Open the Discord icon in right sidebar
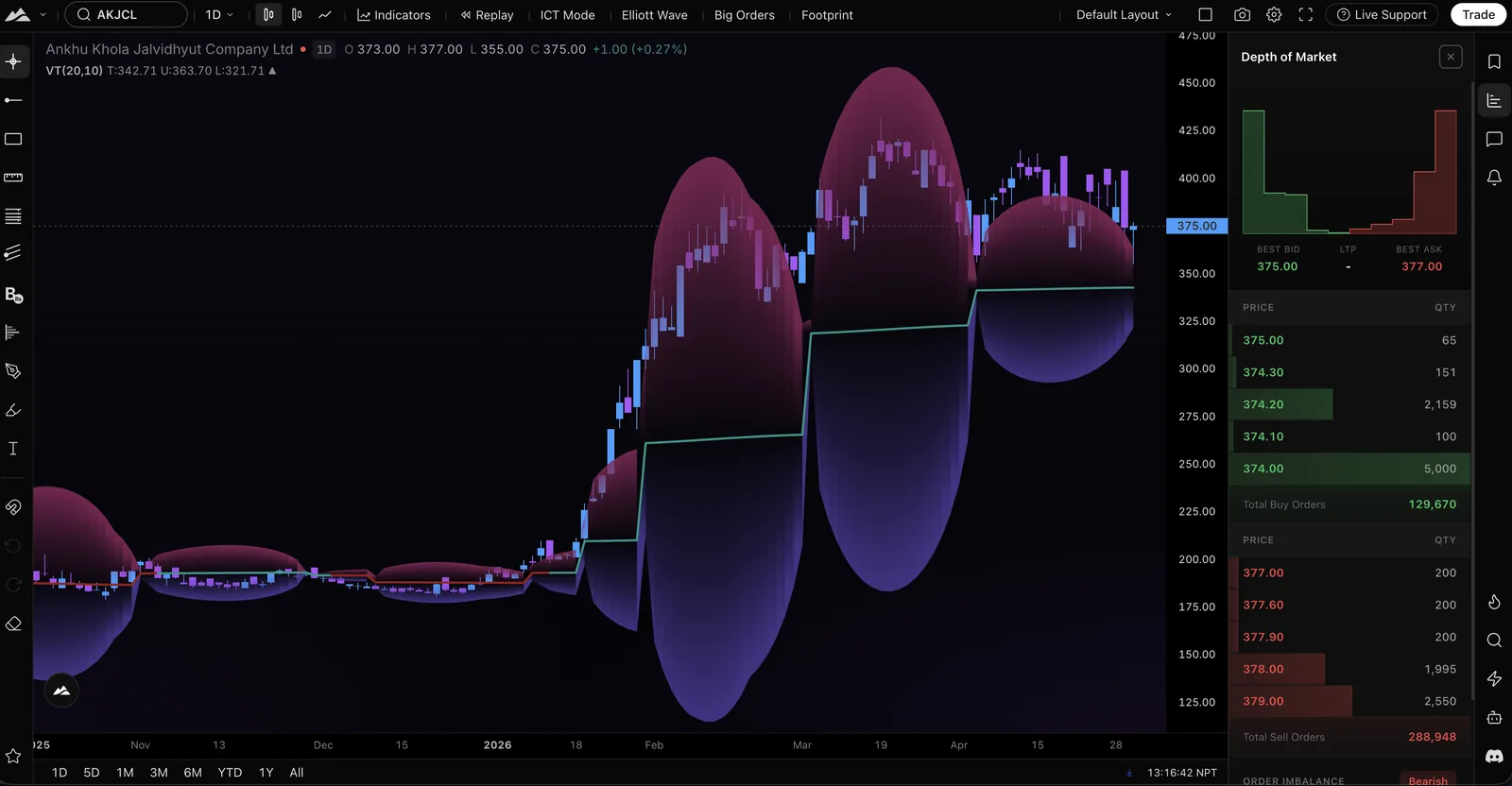 (1494, 757)
